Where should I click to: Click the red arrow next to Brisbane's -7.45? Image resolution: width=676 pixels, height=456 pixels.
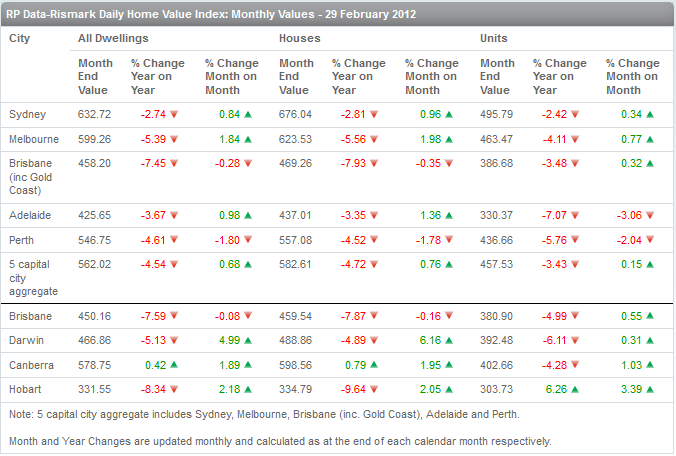[x=174, y=163]
